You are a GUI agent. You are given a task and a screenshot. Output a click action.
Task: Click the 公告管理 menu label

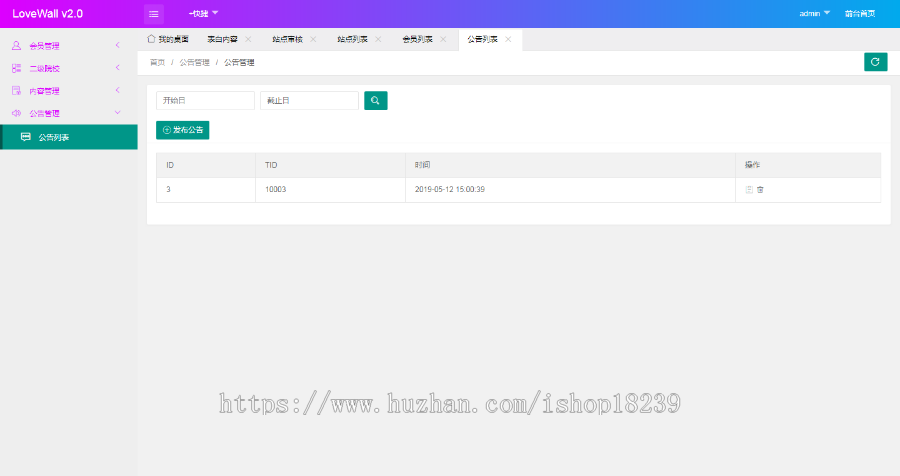click(x=44, y=113)
